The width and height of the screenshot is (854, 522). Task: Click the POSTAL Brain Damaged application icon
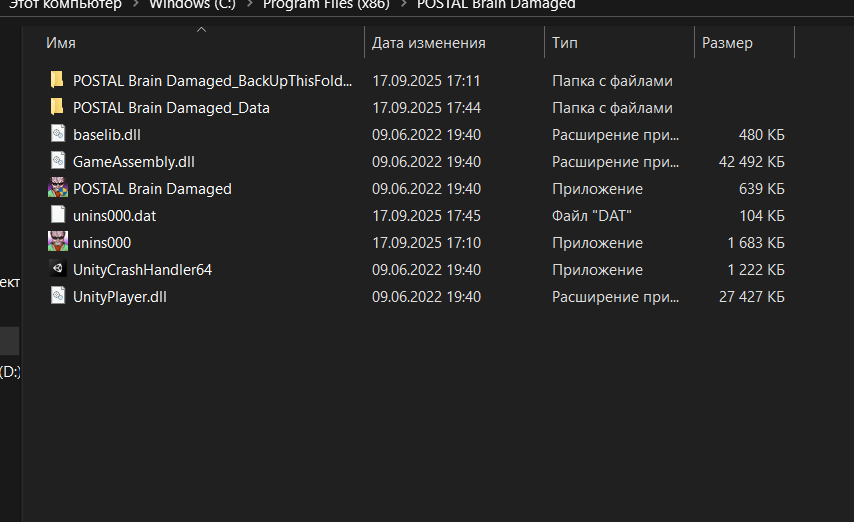coord(57,188)
